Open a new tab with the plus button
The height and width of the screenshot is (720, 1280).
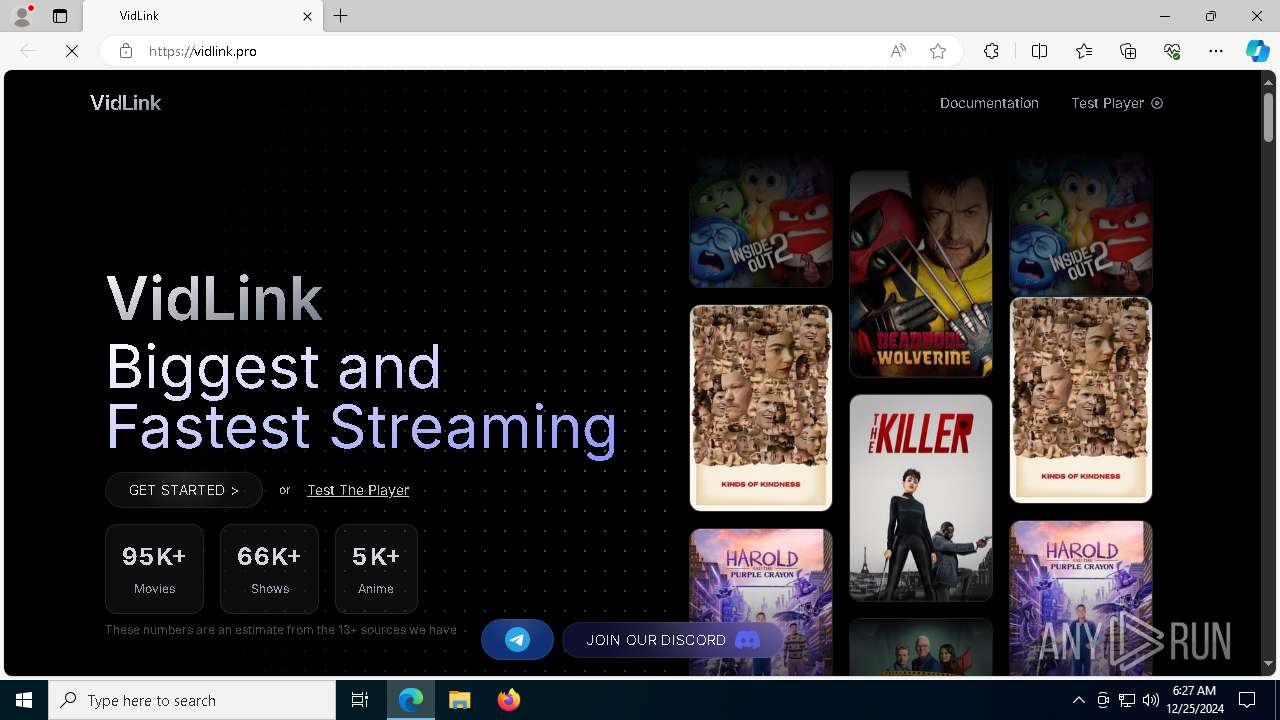coord(341,16)
